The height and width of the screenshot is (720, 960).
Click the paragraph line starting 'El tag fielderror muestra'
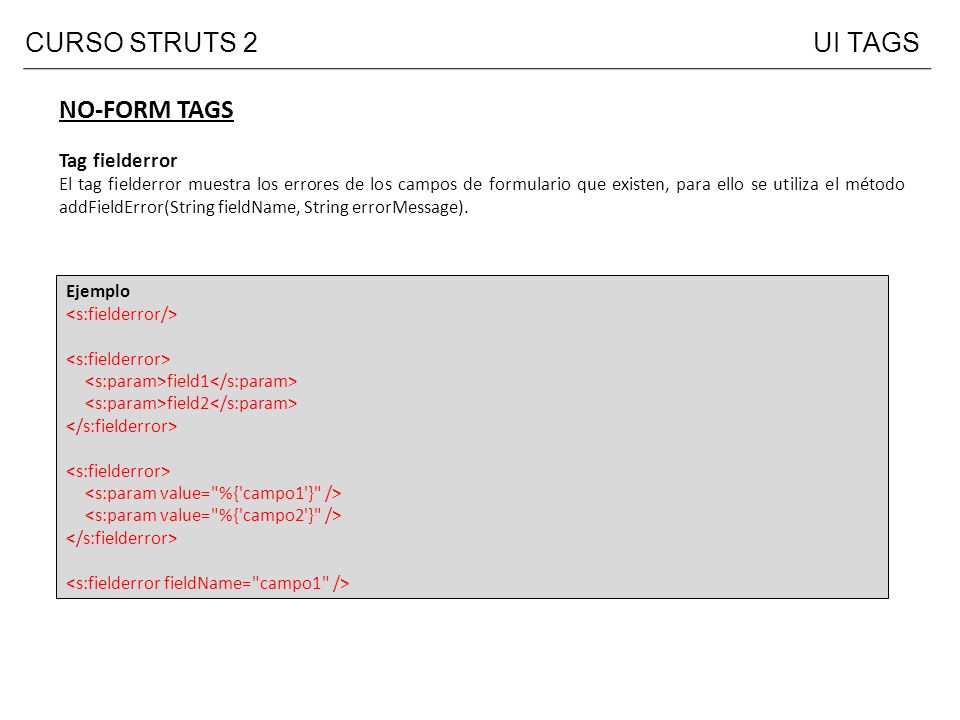coord(482,184)
